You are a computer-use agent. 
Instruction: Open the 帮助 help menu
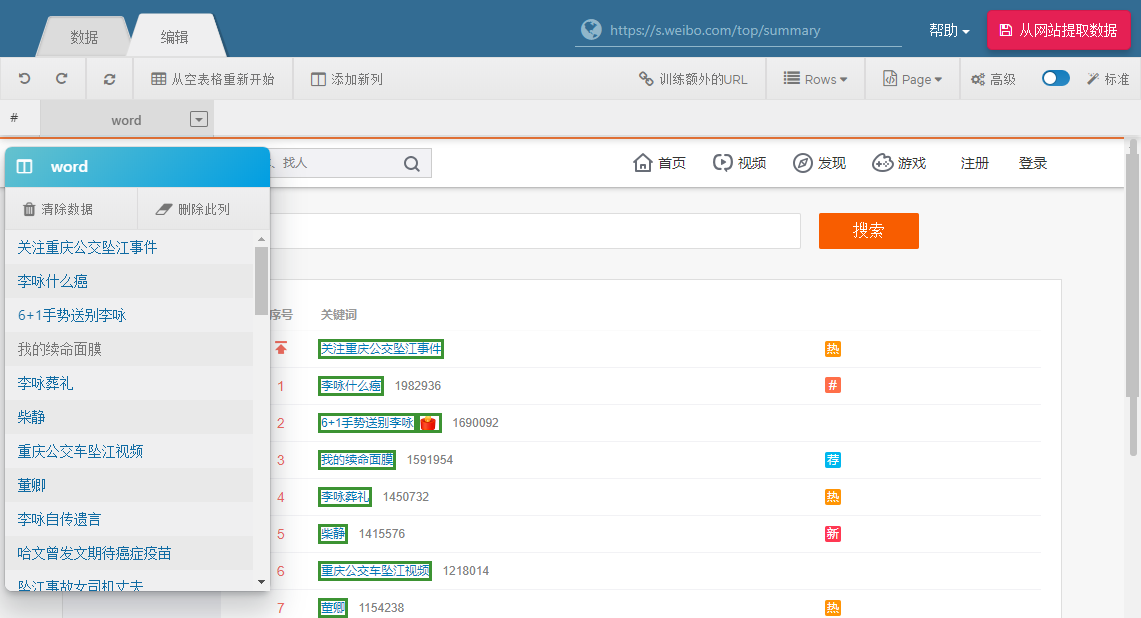pos(949,31)
